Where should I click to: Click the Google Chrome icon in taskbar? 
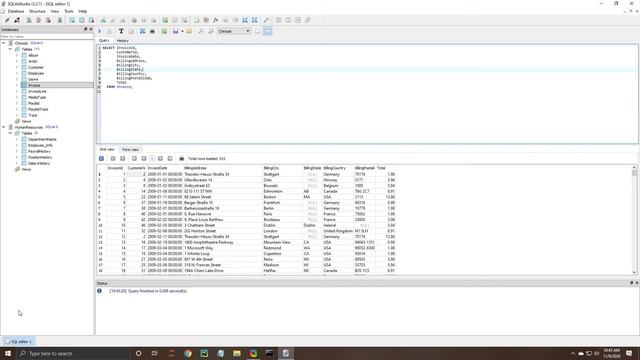(188, 353)
